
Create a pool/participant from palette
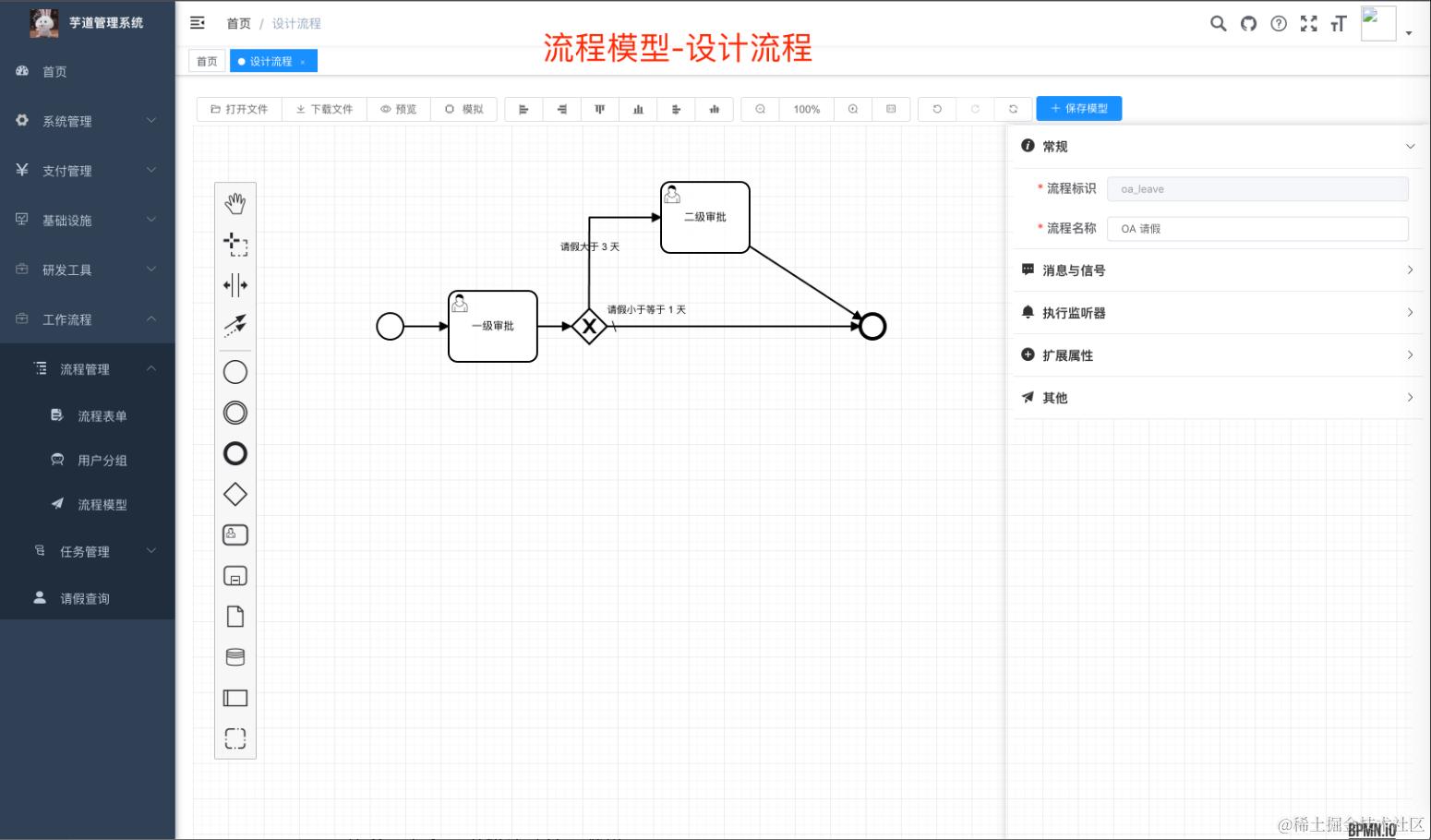235,698
